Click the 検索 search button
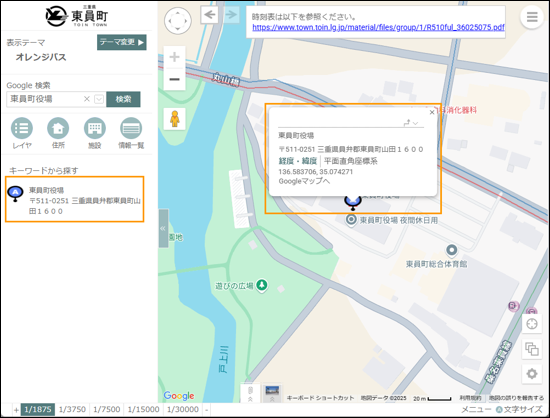This screenshot has width=550, height=418. coord(123,99)
